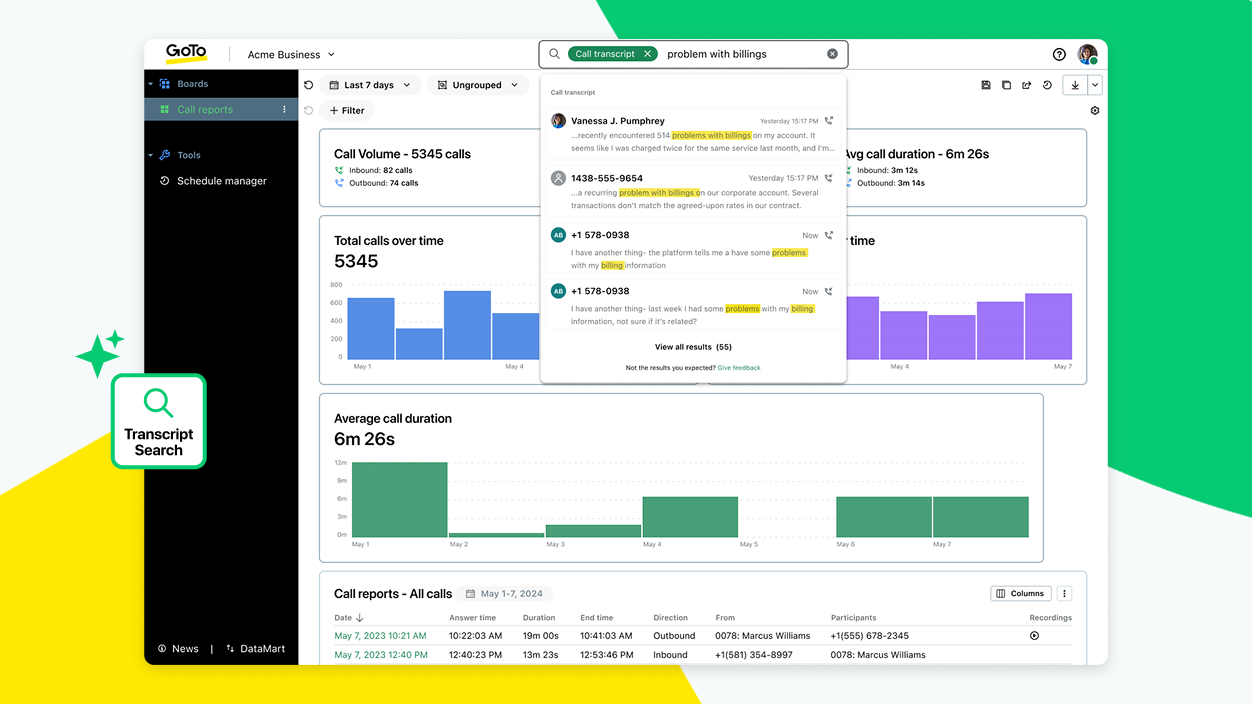Click the duplicate board icon
Viewport: 1252px width, 704px height.
(x=1006, y=85)
